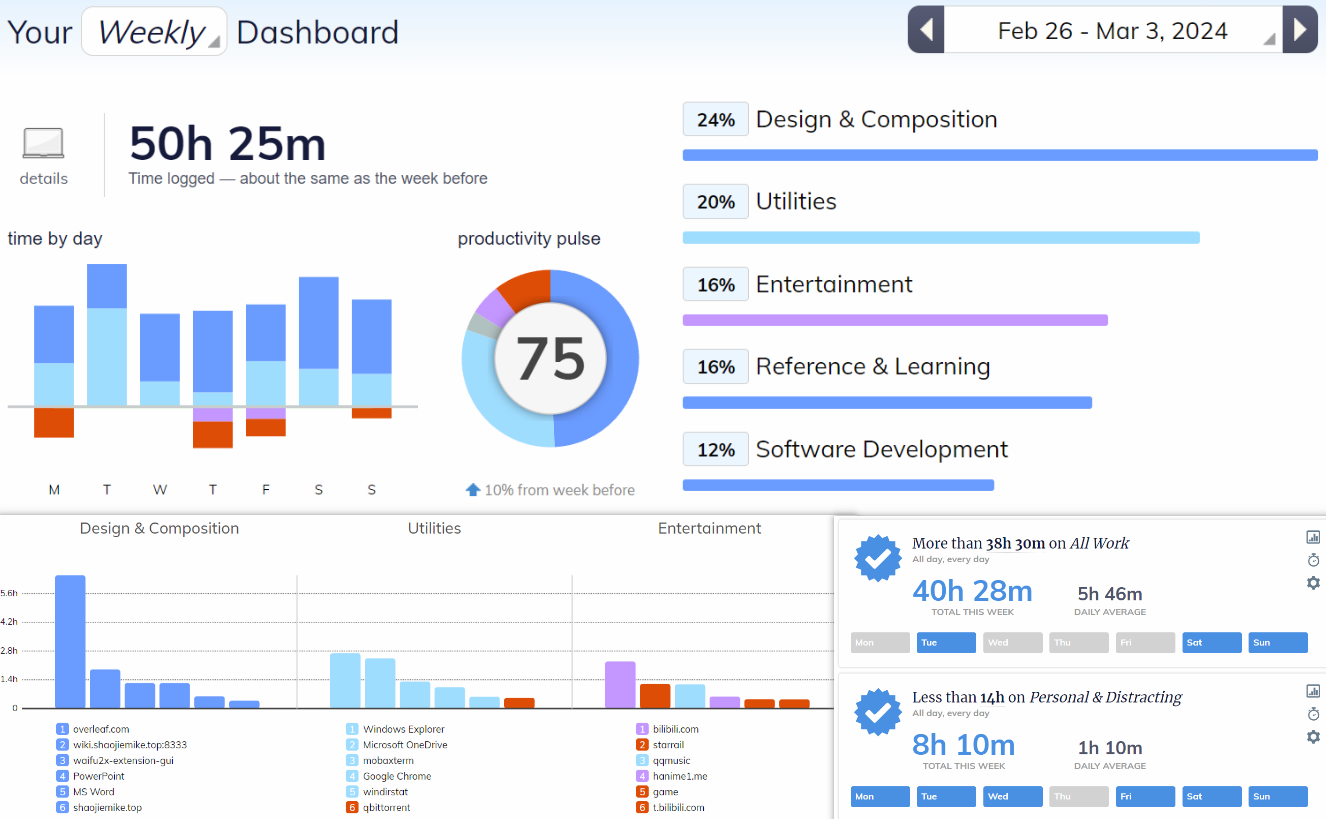Click checkmark badge on All Work goal
Viewport: 1326px width, 819px height.
pyautogui.click(x=878, y=558)
